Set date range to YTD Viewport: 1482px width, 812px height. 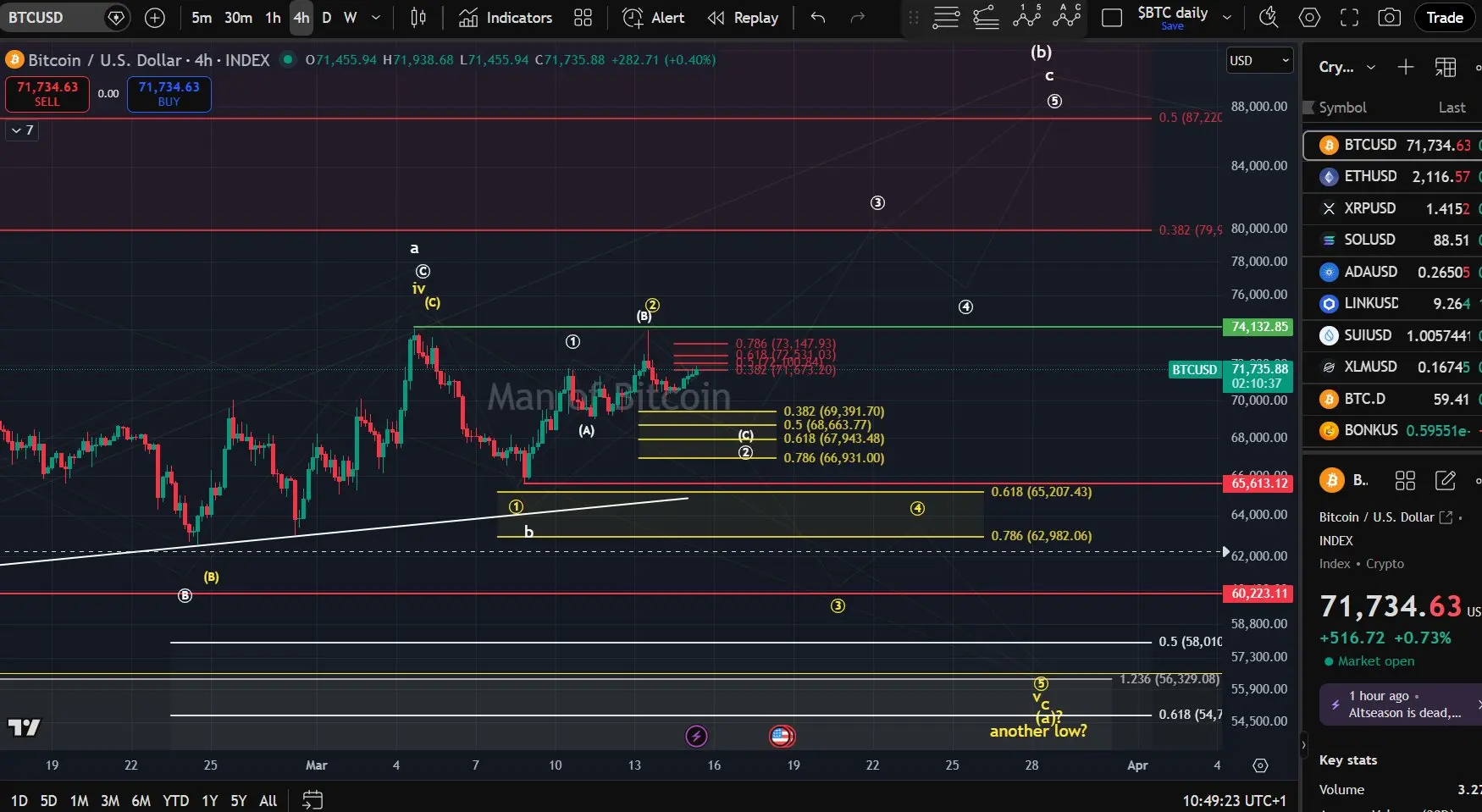click(x=176, y=800)
